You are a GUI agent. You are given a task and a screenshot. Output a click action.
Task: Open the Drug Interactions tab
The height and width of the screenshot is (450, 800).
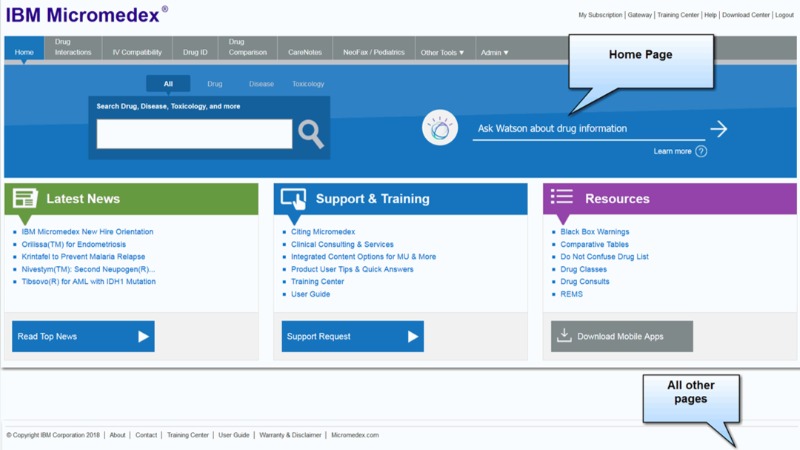(x=73, y=48)
